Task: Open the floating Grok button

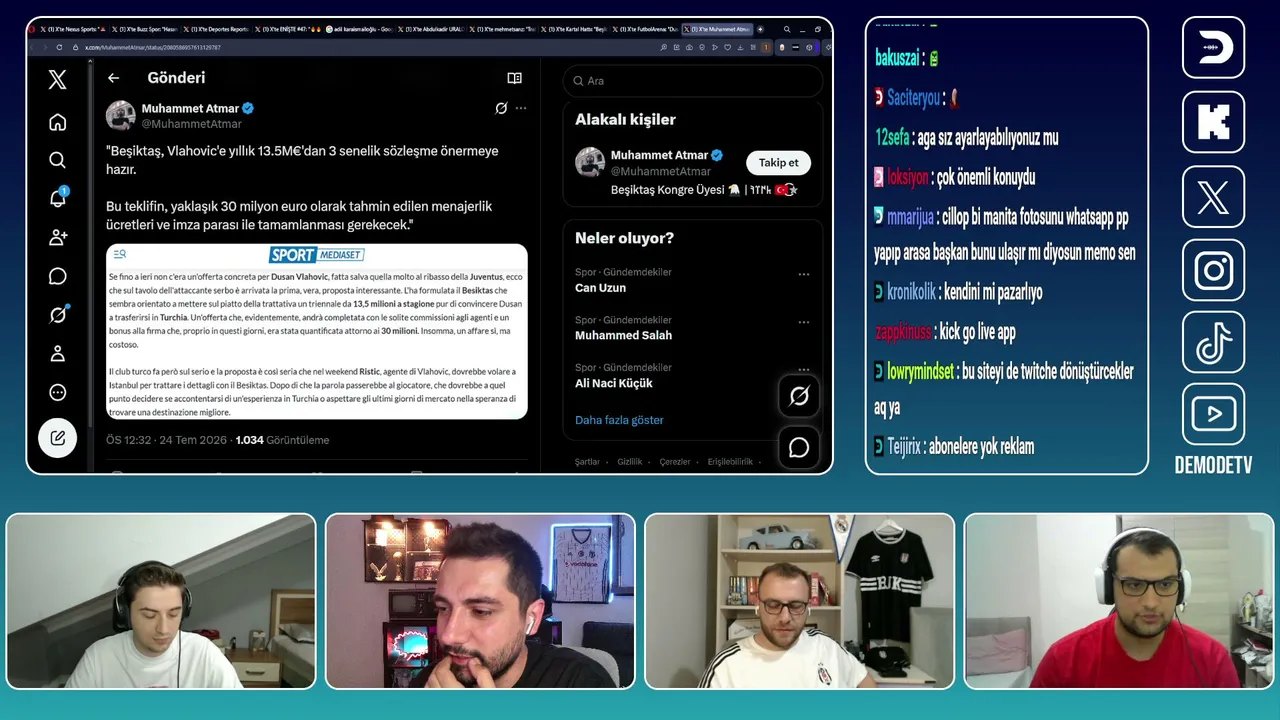Action: click(x=799, y=397)
